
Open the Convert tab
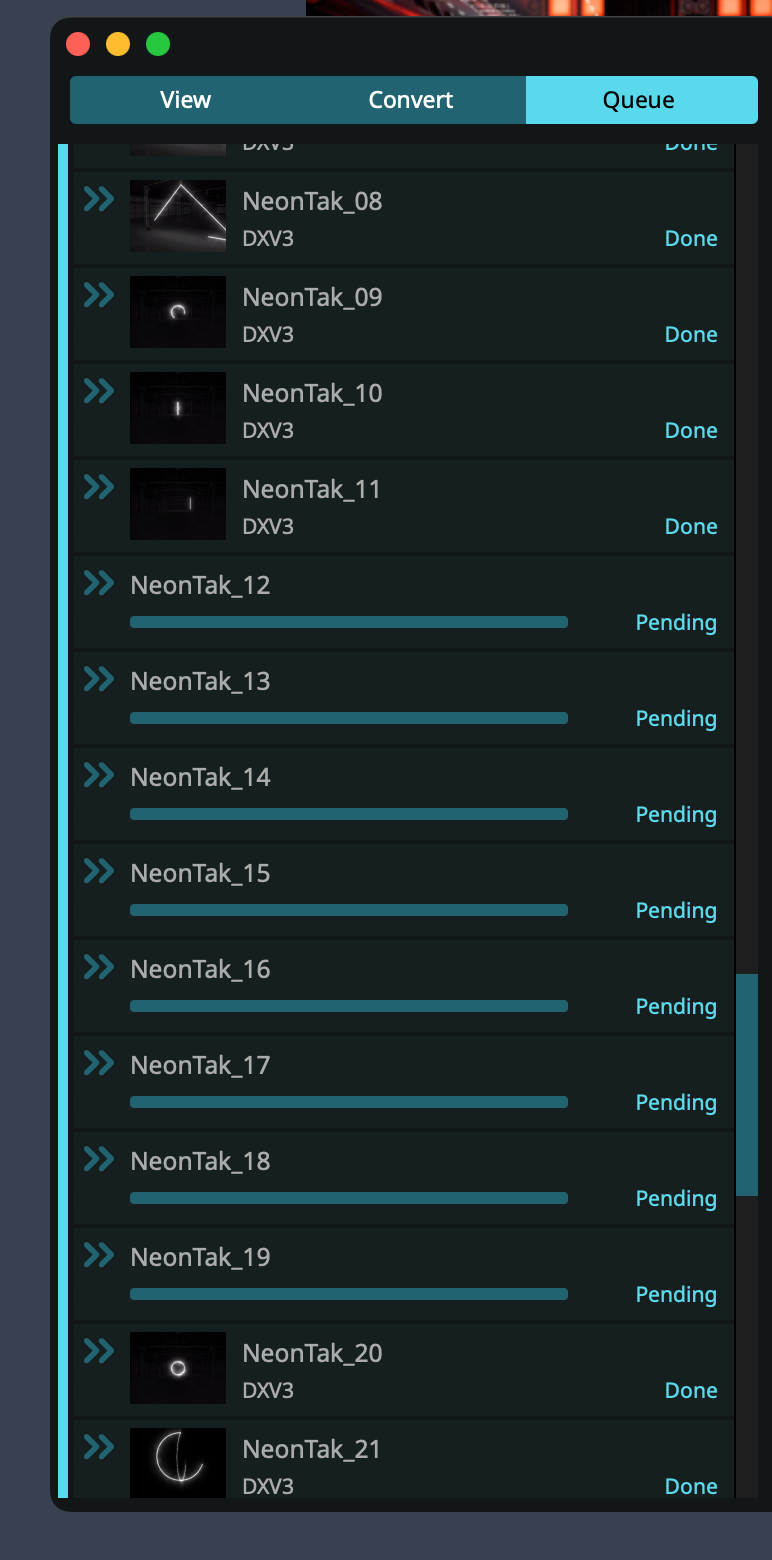pos(411,100)
